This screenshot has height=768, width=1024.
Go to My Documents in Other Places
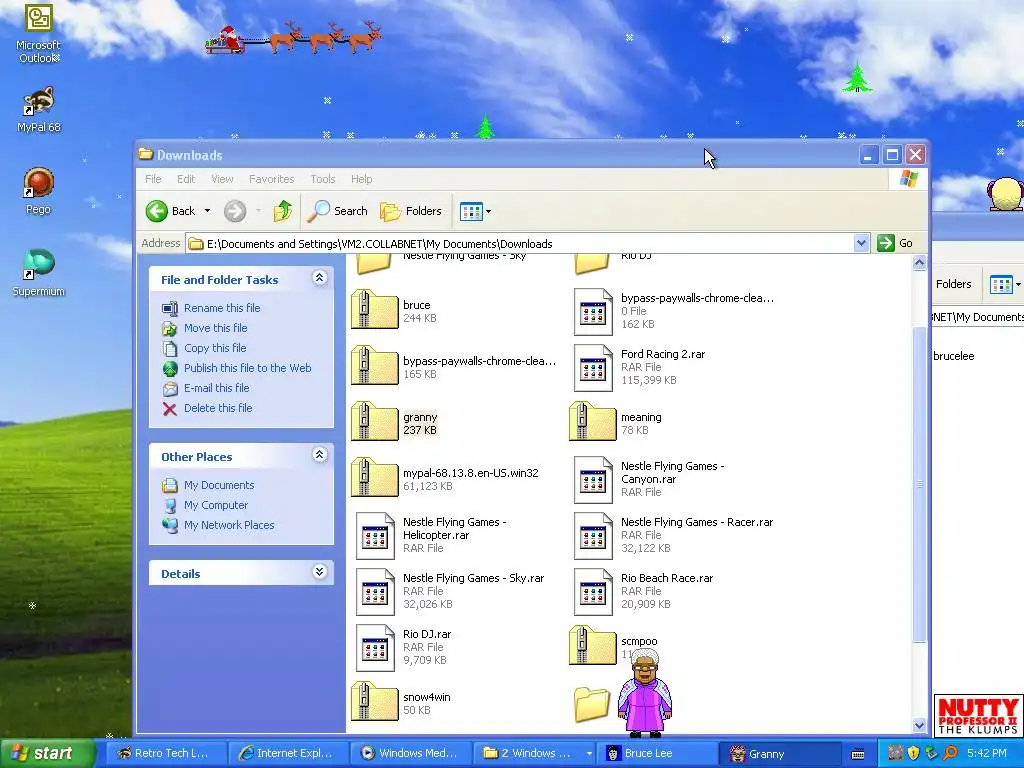coord(219,485)
